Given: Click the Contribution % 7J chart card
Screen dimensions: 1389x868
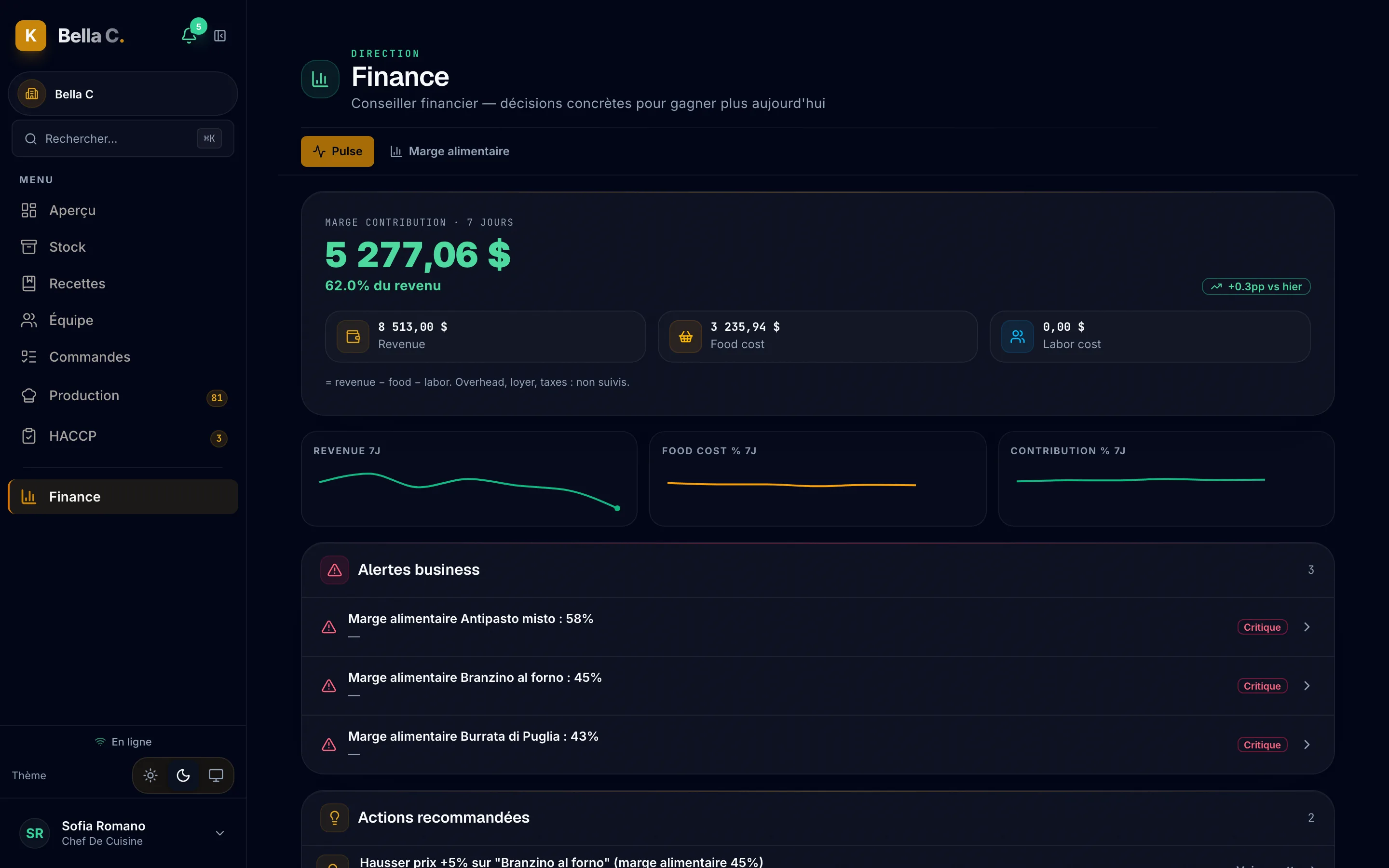Looking at the screenshot, I should [x=1166, y=479].
